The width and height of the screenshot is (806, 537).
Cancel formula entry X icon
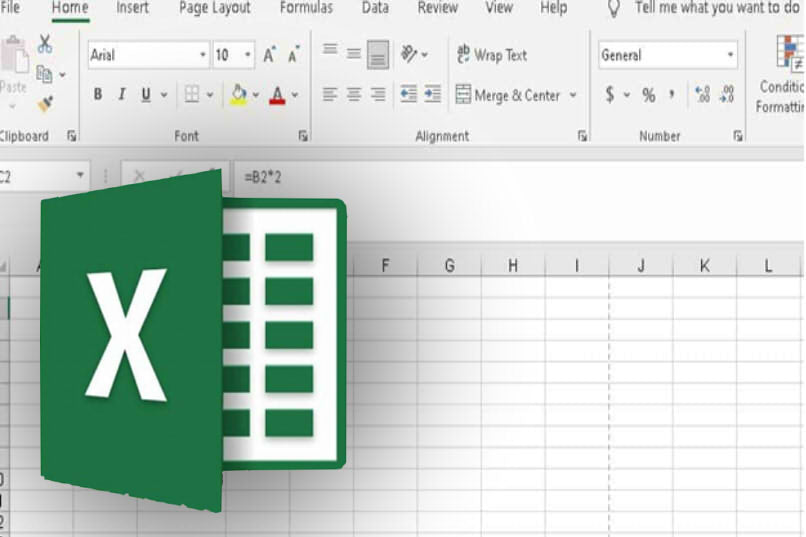[x=139, y=176]
